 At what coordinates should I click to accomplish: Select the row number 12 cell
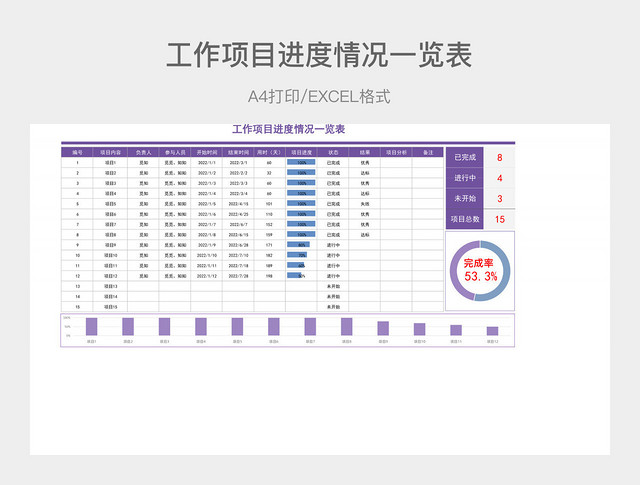point(77,276)
